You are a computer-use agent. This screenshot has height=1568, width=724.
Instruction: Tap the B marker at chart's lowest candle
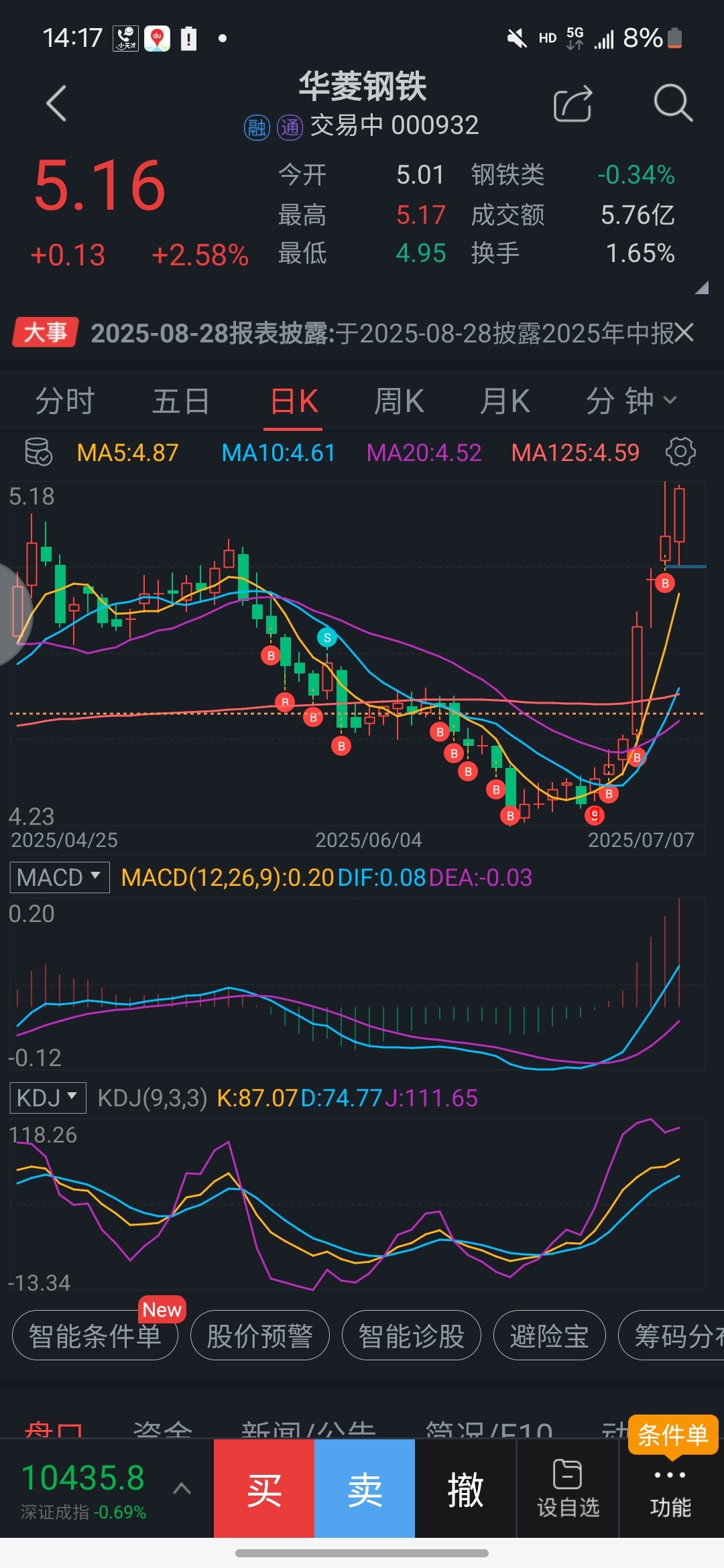[x=510, y=815]
